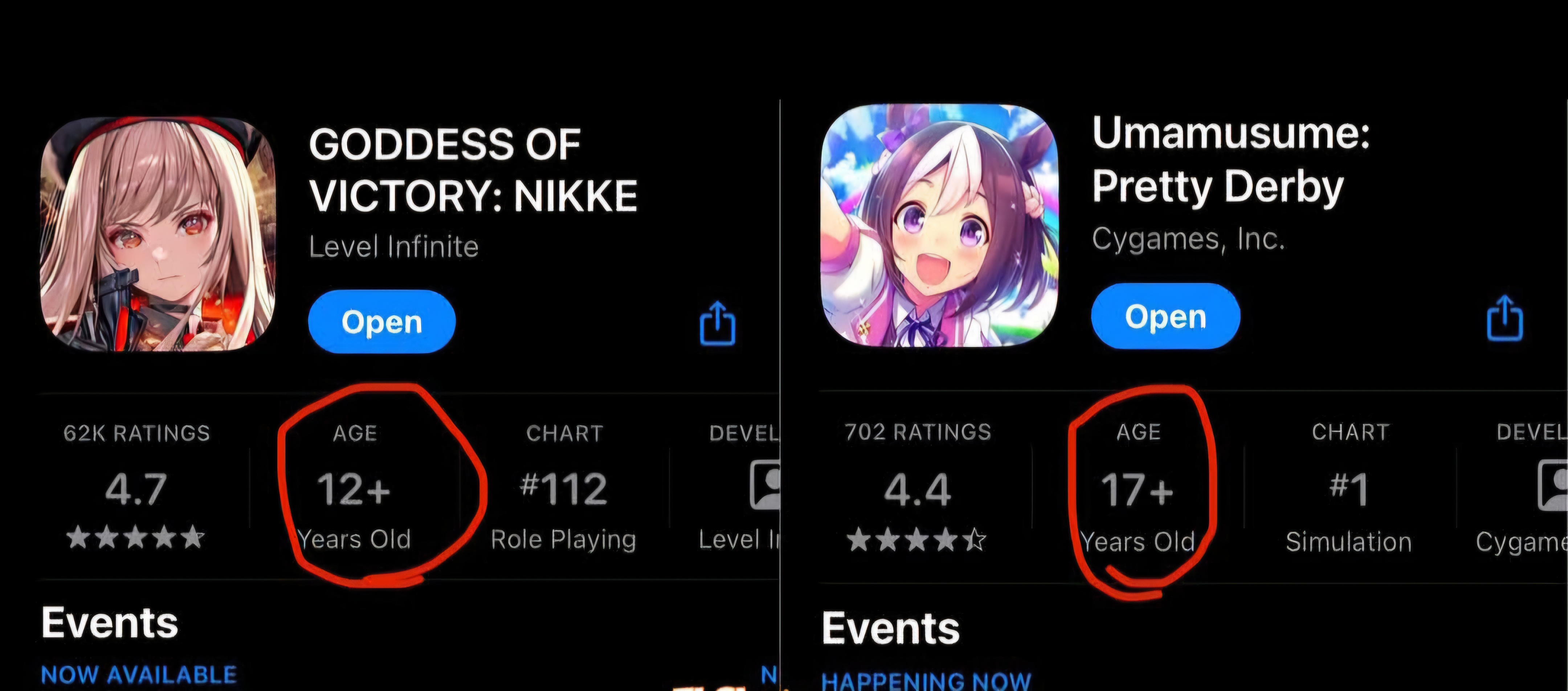Tap the Level Infinite developer name
This screenshot has height=691, width=1568.
click(394, 246)
